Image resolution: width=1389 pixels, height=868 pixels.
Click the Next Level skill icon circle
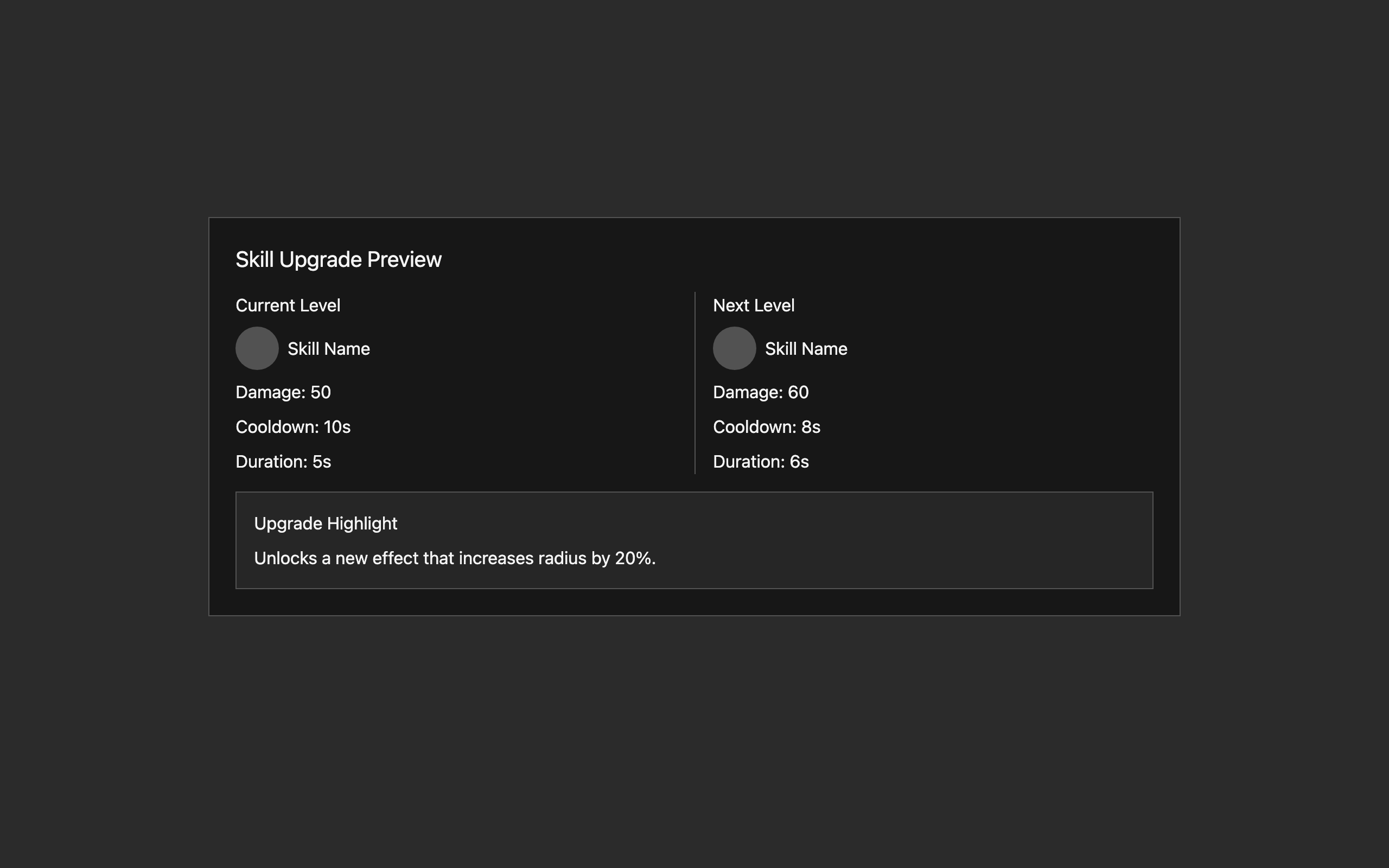[x=735, y=348]
